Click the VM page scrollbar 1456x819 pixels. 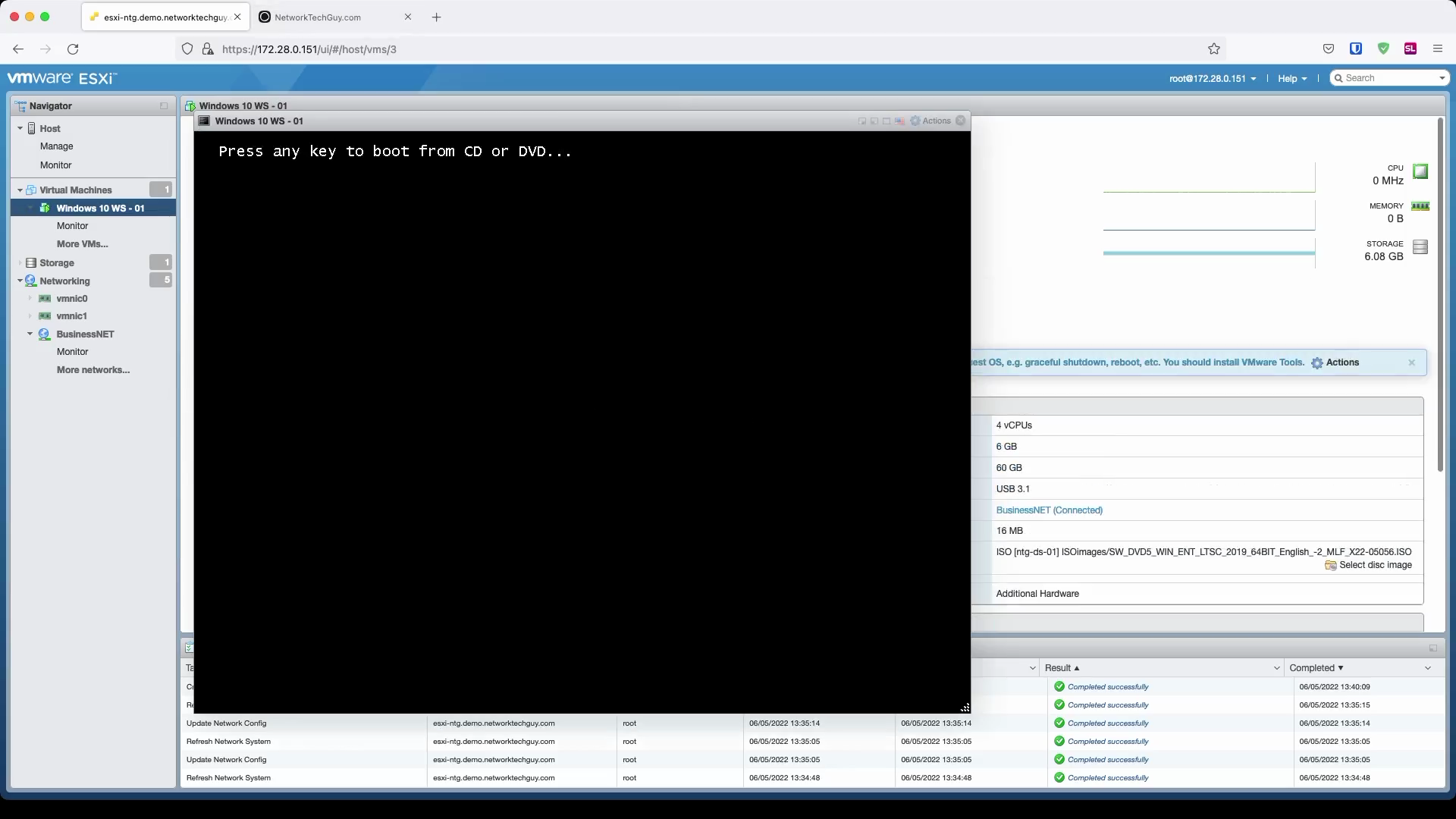coord(1440,296)
